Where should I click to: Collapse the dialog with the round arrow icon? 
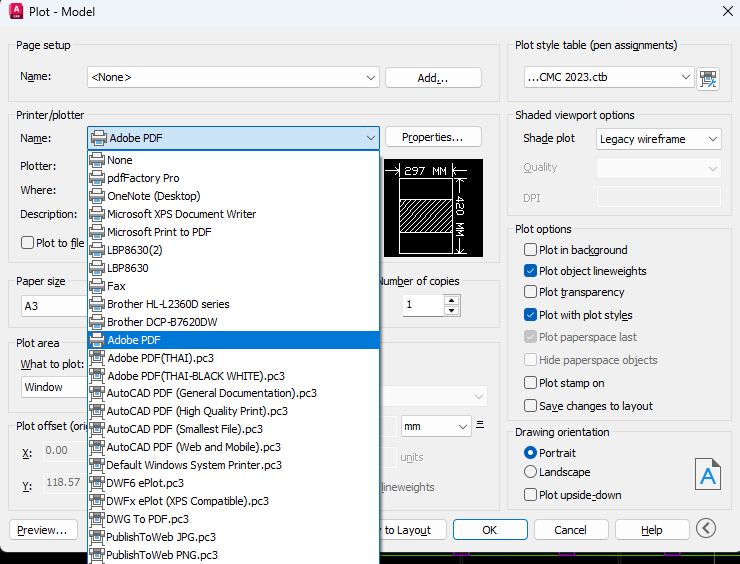click(x=706, y=528)
